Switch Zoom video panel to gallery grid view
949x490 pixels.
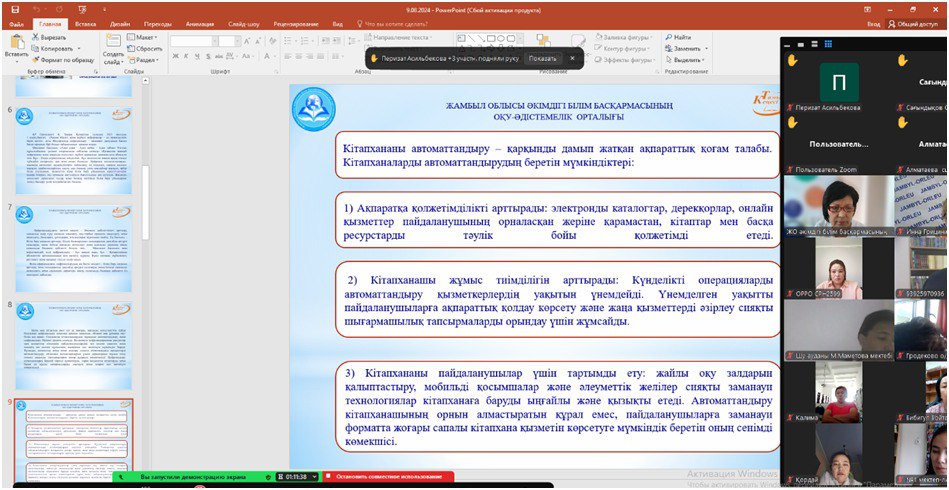point(829,44)
